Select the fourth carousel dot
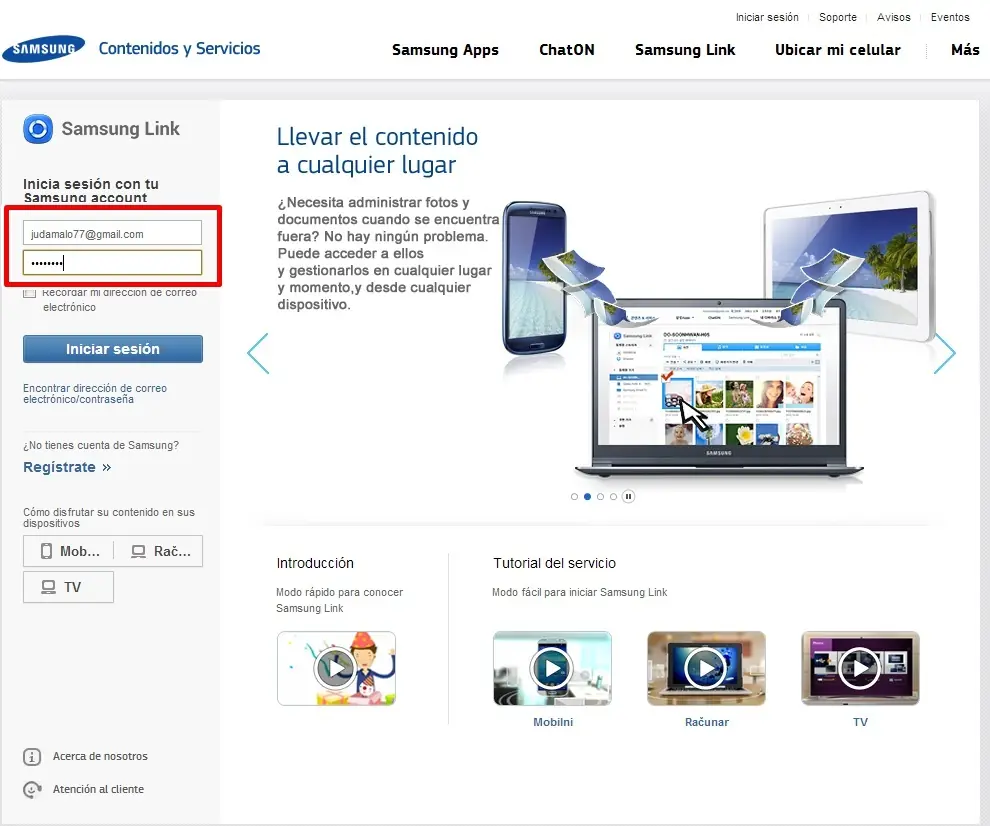The width and height of the screenshot is (990, 826). (x=613, y=496)
